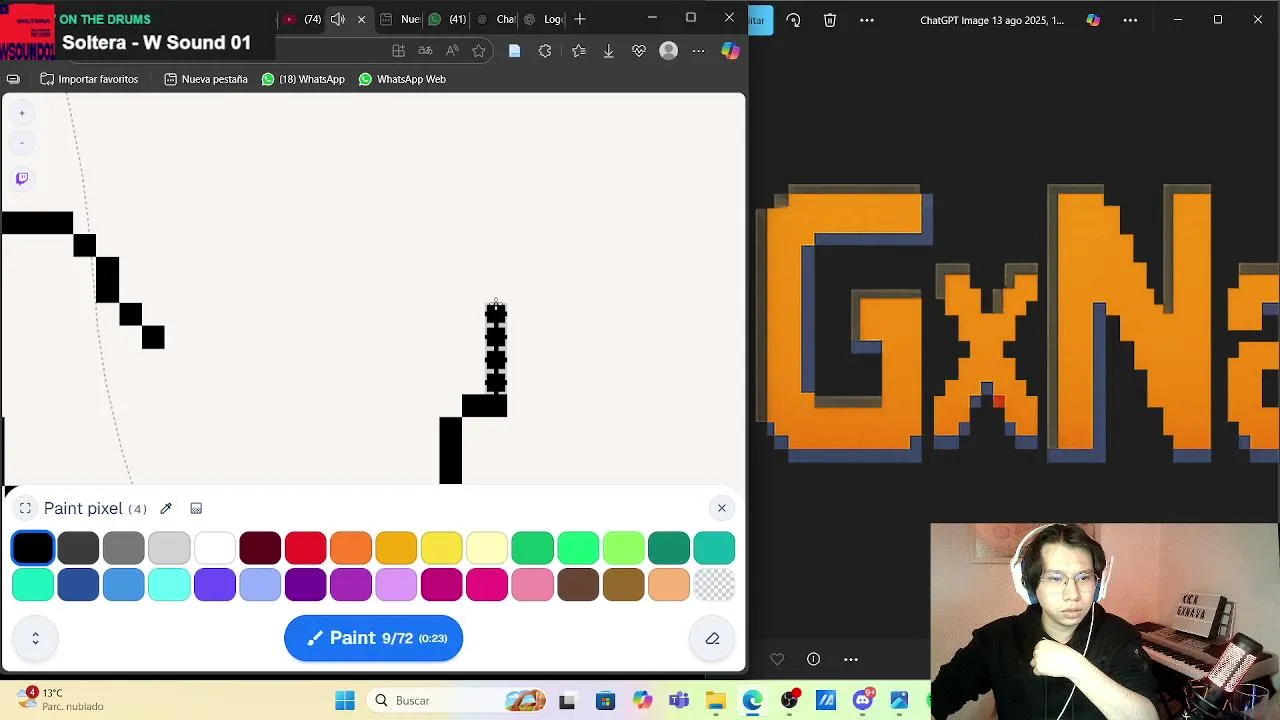Select the dark maroon swatch

[260, 548]
